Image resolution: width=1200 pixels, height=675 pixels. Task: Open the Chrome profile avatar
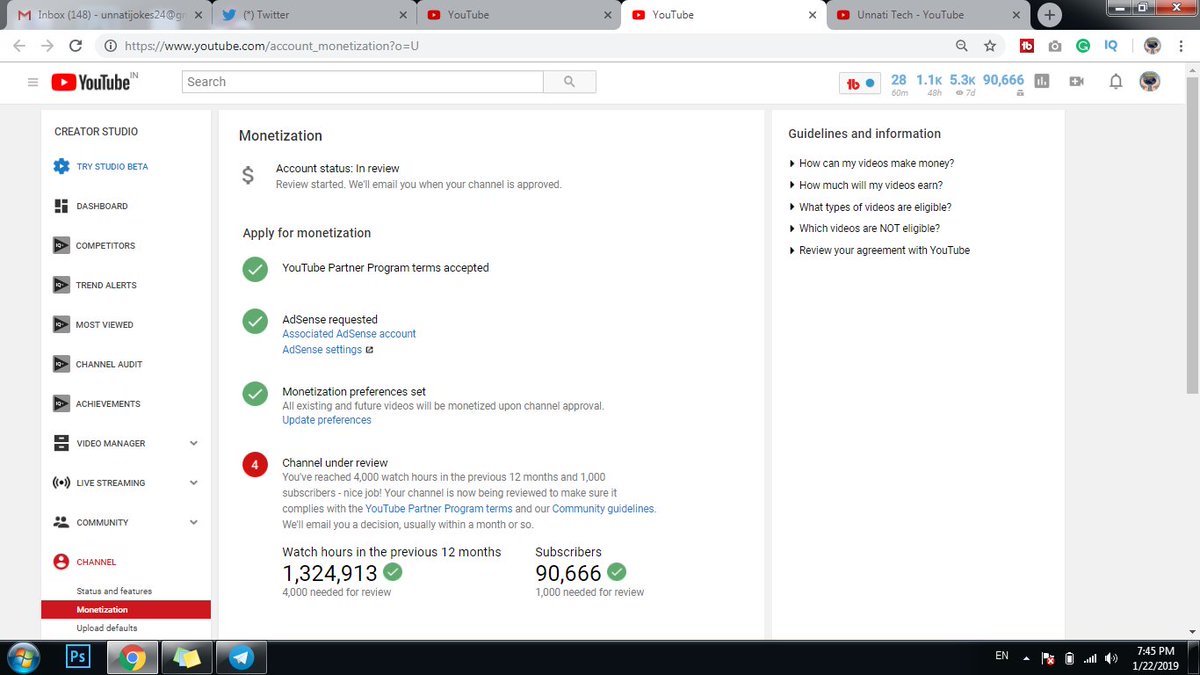[1152, 45]
